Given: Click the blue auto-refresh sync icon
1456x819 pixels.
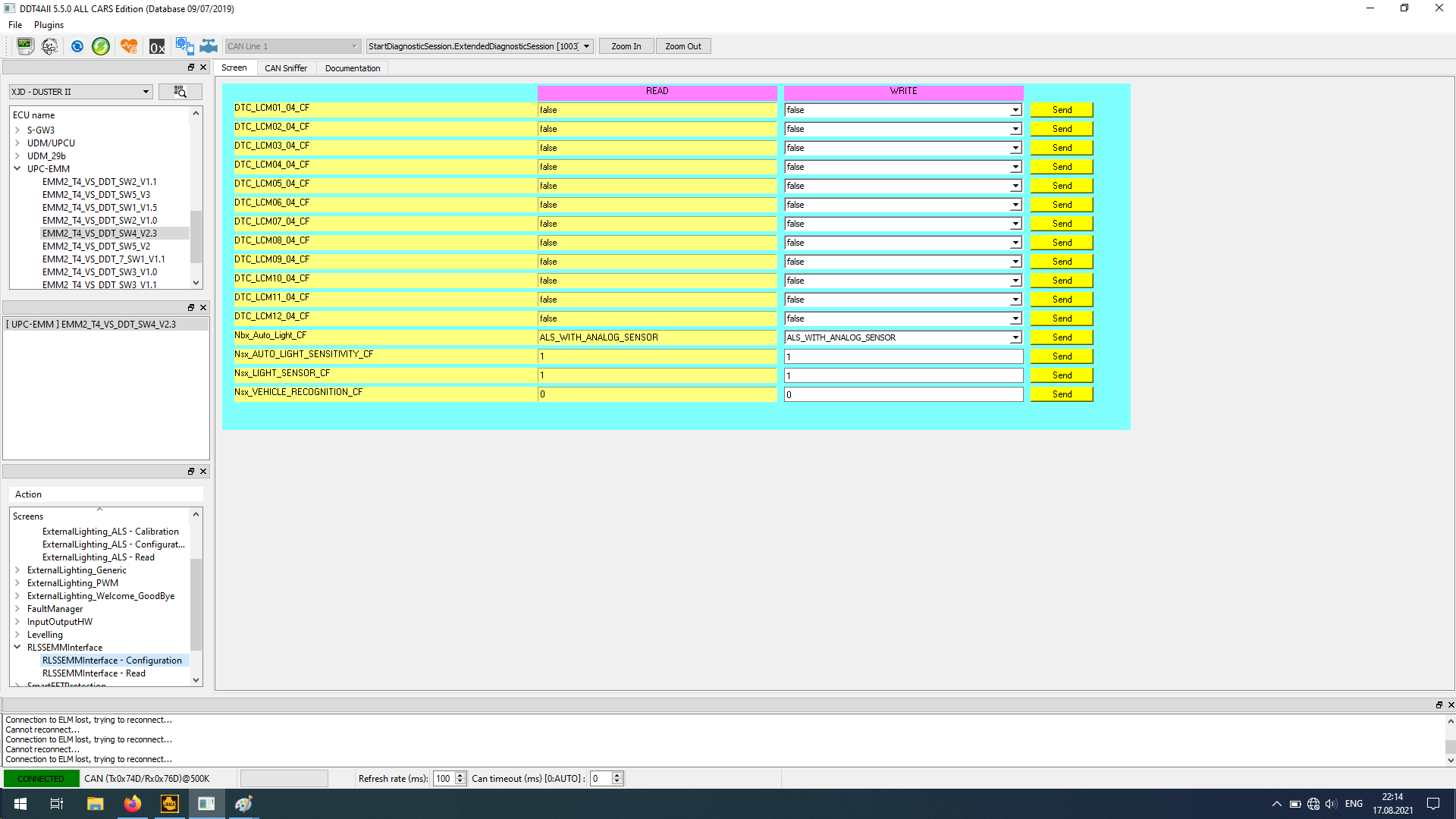Looking at the screenshot, I should point(77,45).
